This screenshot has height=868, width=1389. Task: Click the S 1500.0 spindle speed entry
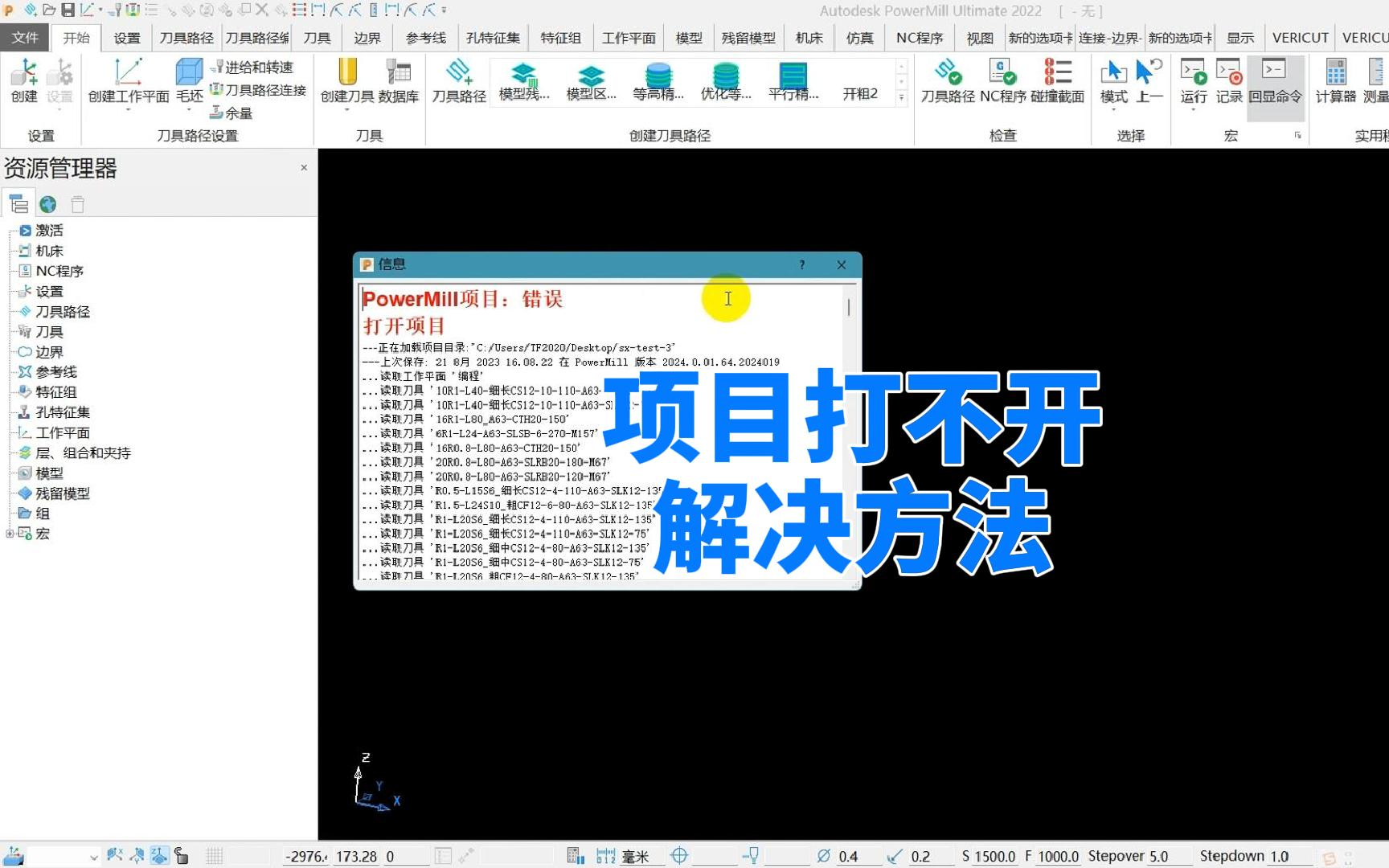[989, 857]
